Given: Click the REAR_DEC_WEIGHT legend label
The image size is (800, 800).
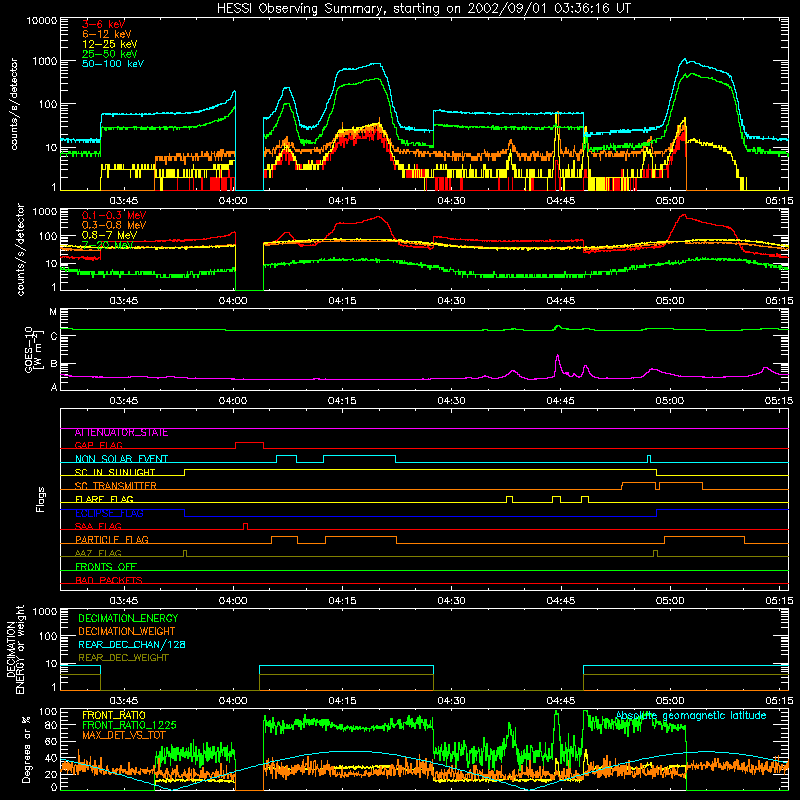Looking at the screenshot, I should [x=123, y=658].
